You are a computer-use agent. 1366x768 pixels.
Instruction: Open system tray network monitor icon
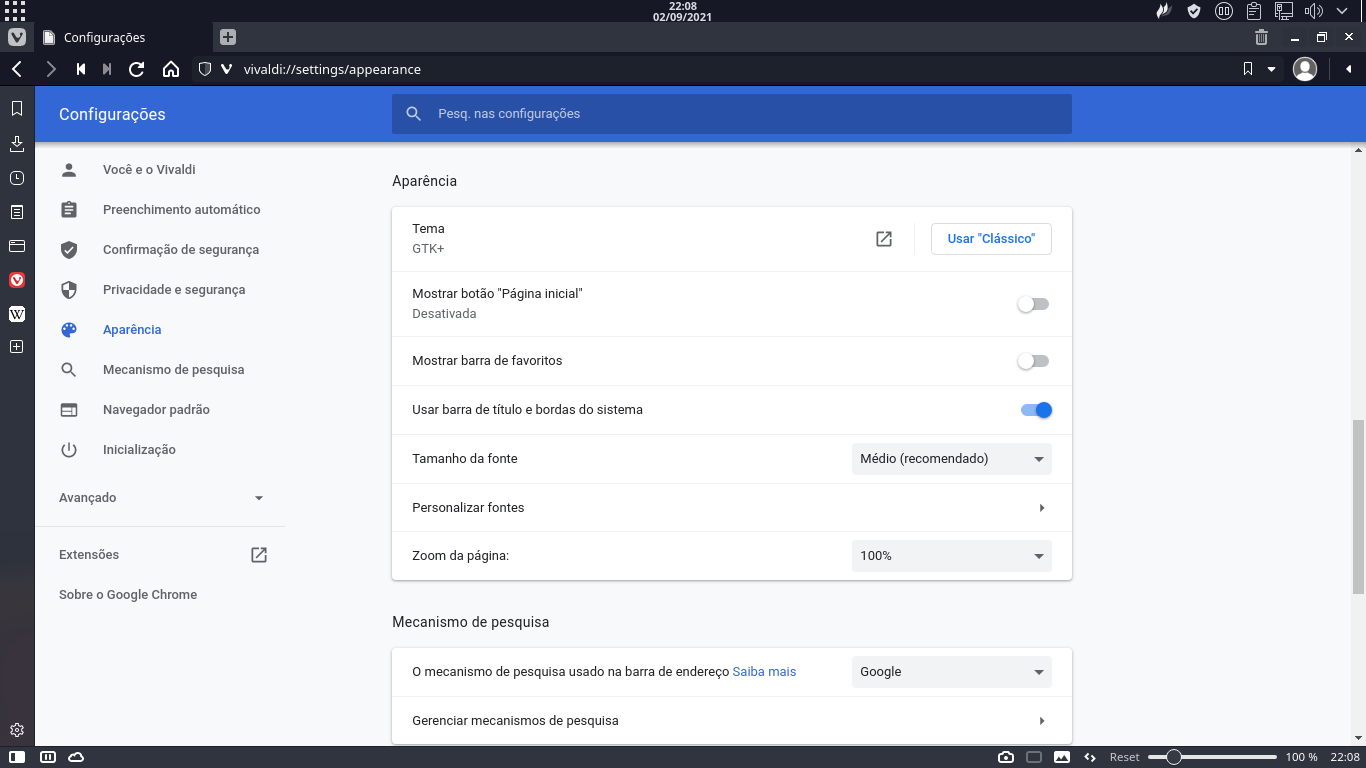1283,11
